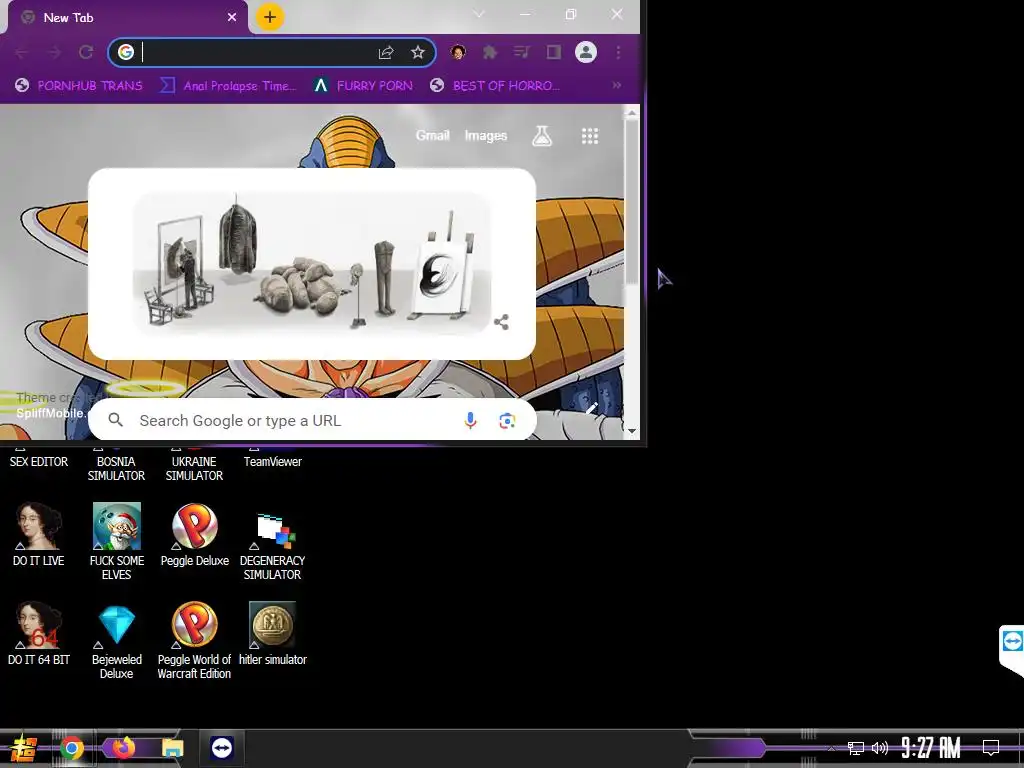Select Peggle World of Warcraft Edition icon
1024x768 pixels.
coord(195,641)
